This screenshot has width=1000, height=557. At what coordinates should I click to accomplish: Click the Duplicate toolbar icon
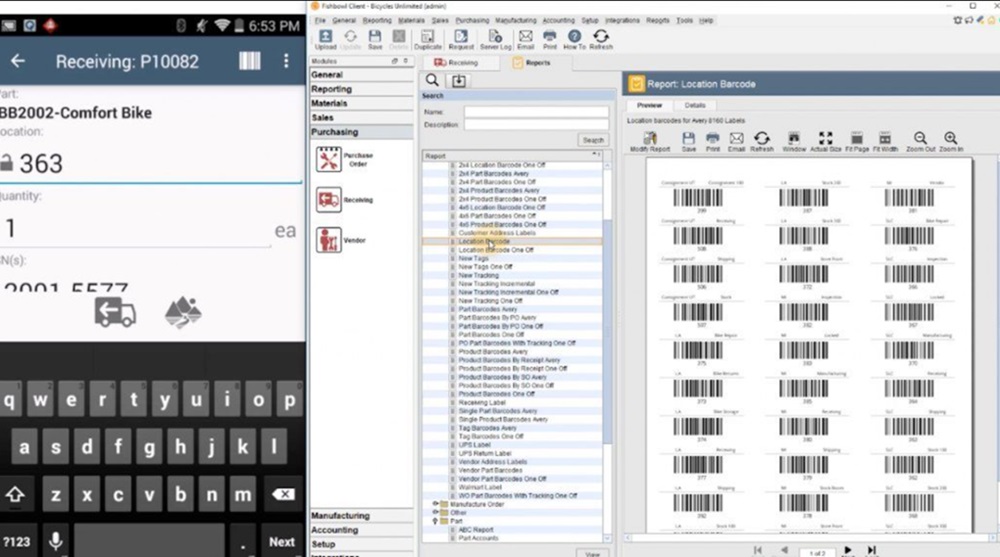click(428, 37)
